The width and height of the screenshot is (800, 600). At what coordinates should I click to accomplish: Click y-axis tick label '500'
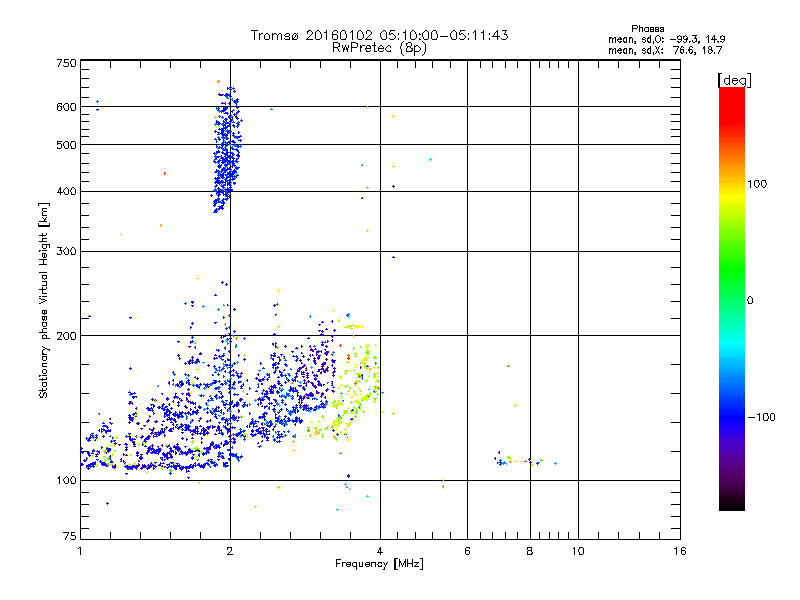tap(66, 145)
